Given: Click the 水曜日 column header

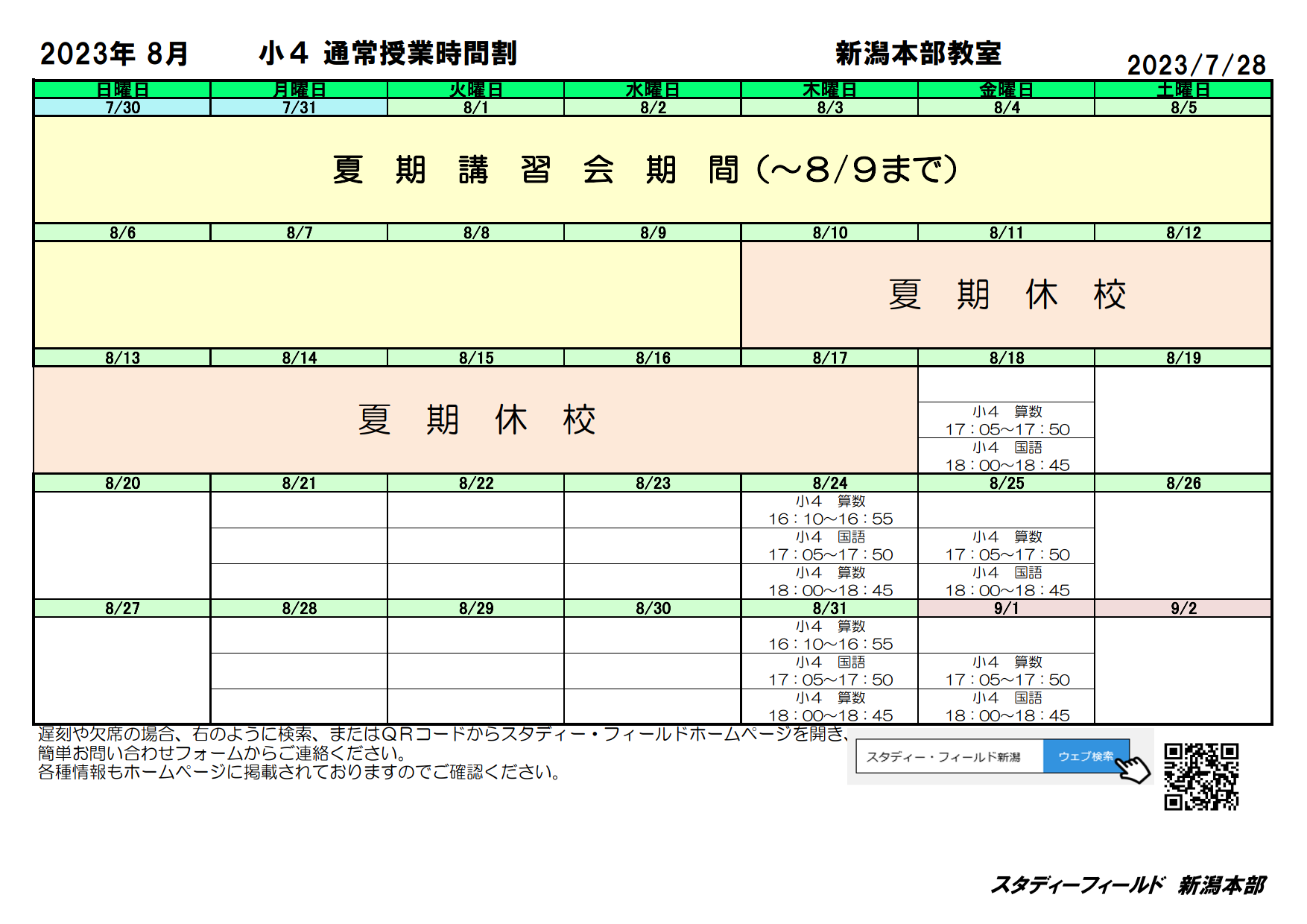Looking at the screenshot, I should tap(653, 89).
